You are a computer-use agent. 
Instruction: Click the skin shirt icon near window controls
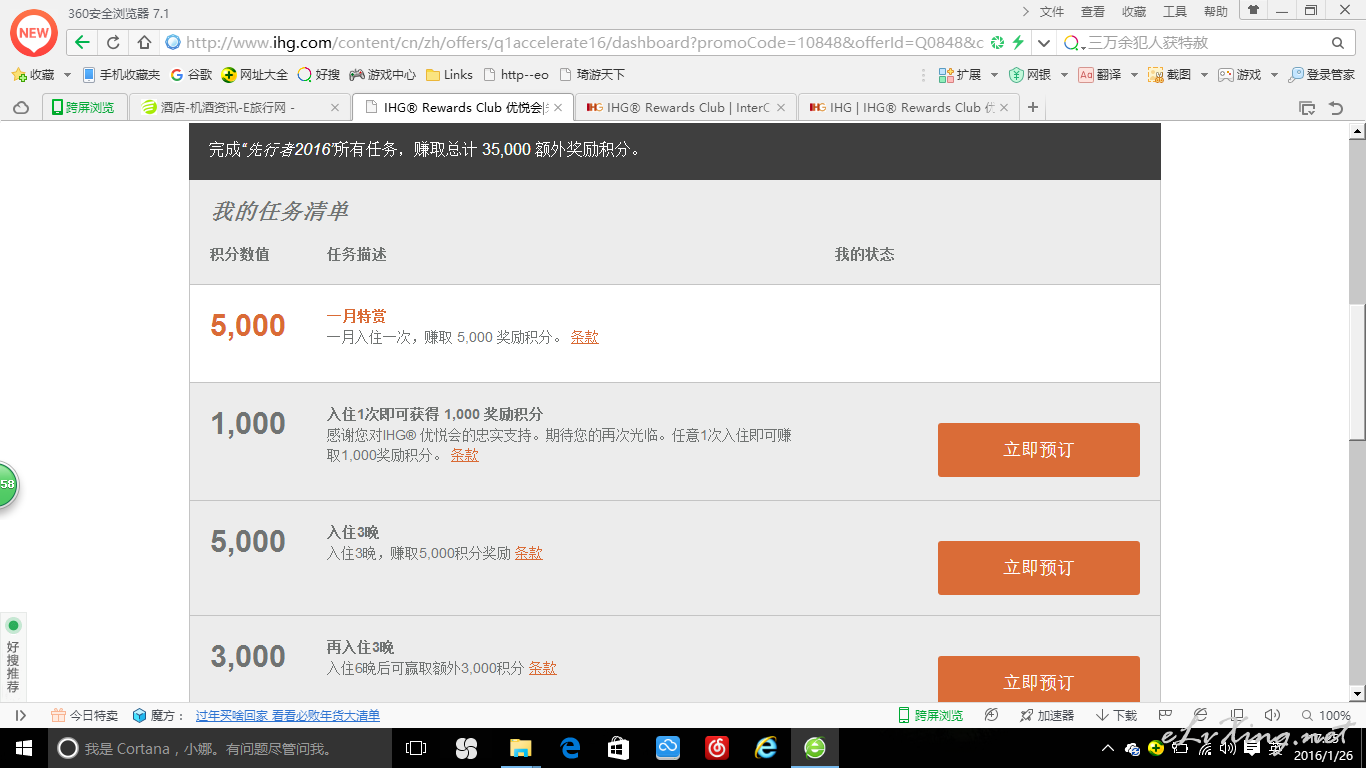pos(1253,10)
